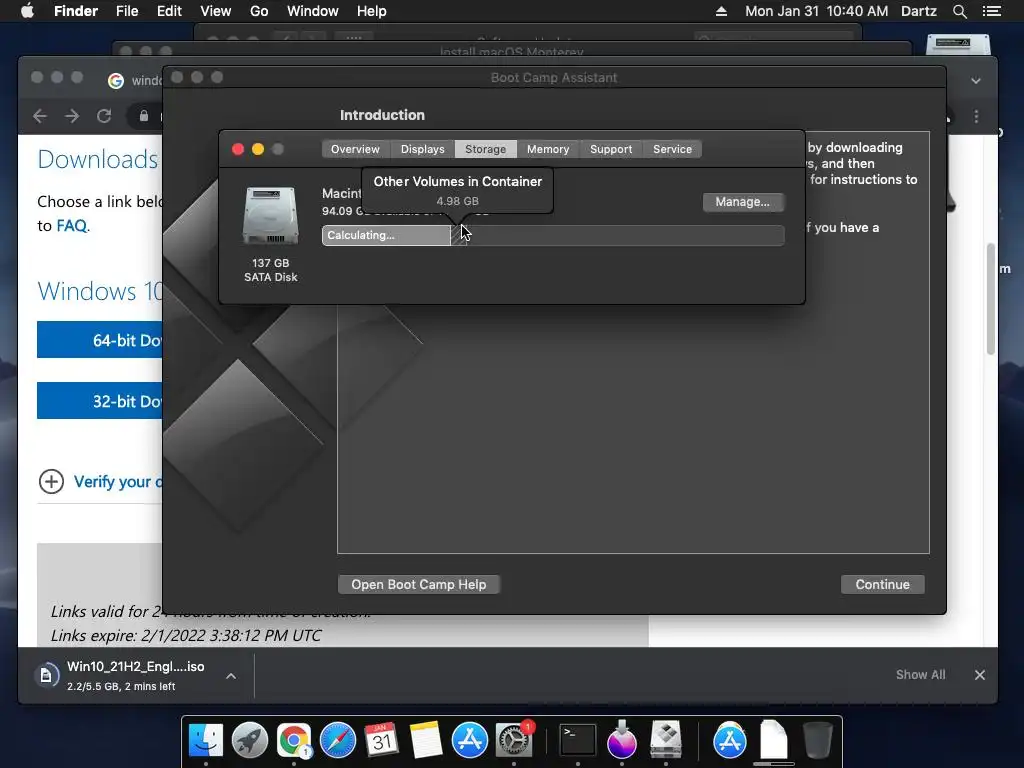Click the Calculating storage bar segment
Image resolution: width=1024 pixels, height=768 pixels.
[x=386, y=235]
